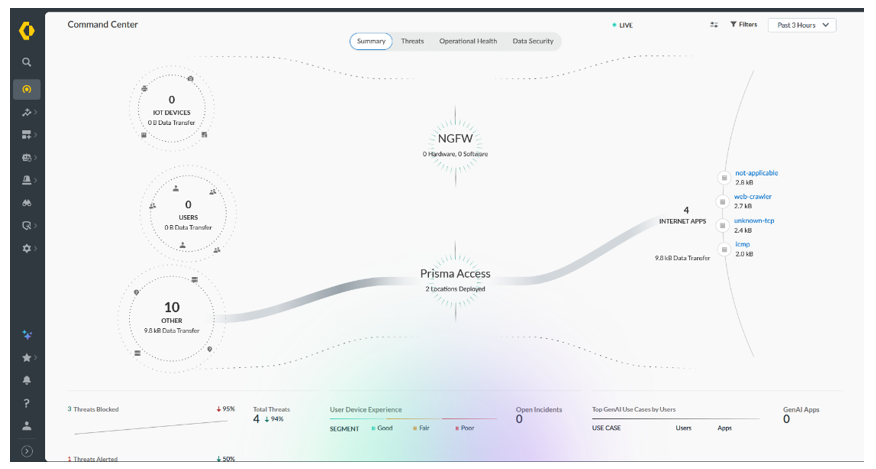876x469 pixels.
Task: Click the not-applicable app link
Action: [x=756, y=173]
